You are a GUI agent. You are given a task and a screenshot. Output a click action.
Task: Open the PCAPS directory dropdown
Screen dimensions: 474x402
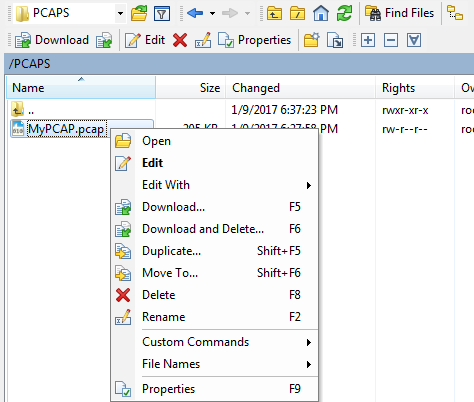[x=120, y=14]
